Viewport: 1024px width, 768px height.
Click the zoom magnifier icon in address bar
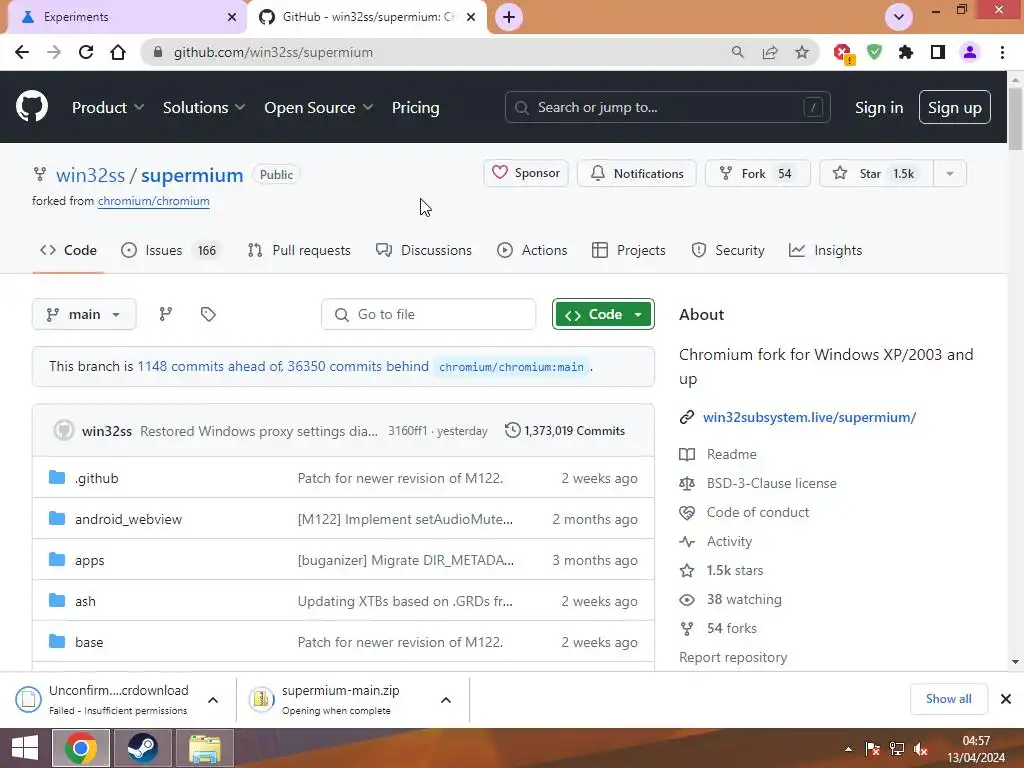738,52
